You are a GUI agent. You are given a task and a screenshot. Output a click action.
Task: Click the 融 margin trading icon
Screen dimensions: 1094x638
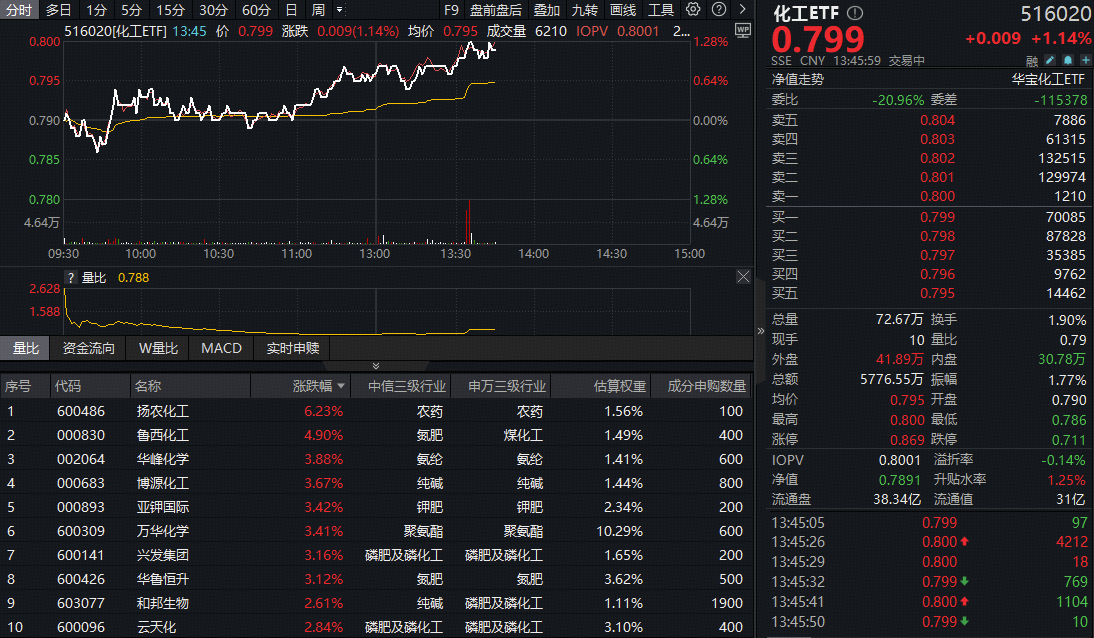point(1031,61)
